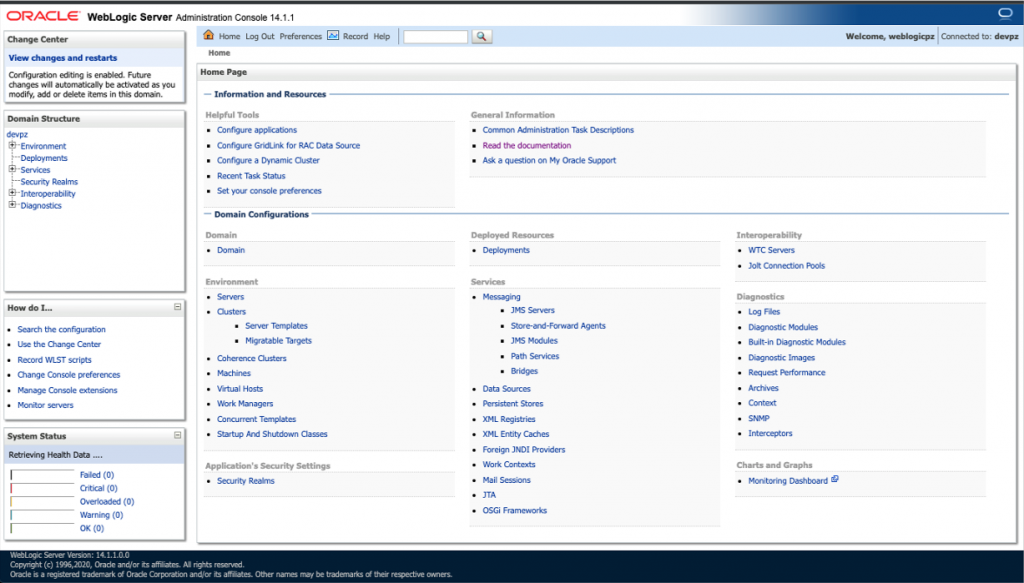1024x583 pixels.
Task: Open the Deployments link under Deployed Resources
Action: coord(506,250)
